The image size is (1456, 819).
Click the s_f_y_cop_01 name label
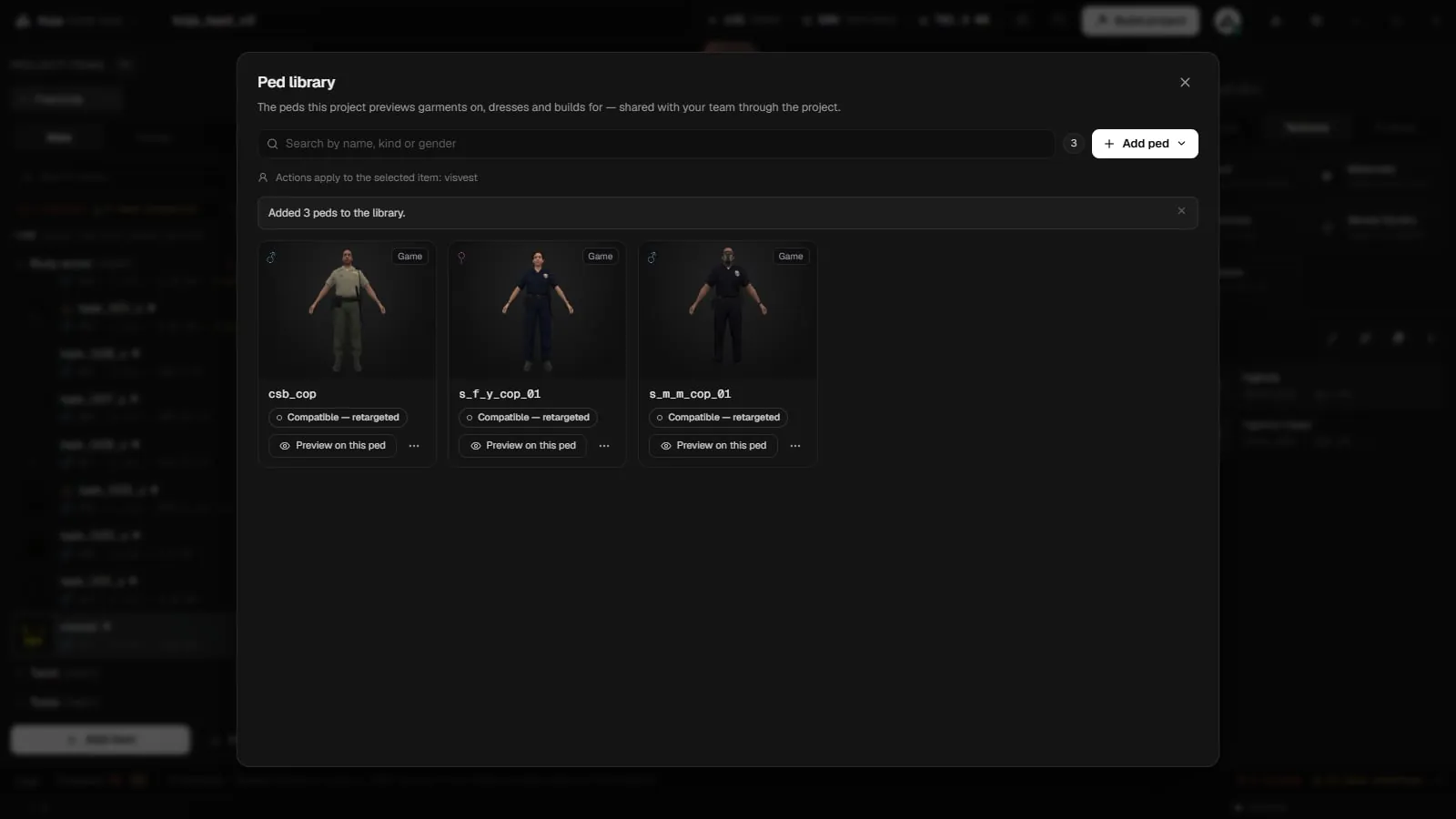[x=500, y=394]
